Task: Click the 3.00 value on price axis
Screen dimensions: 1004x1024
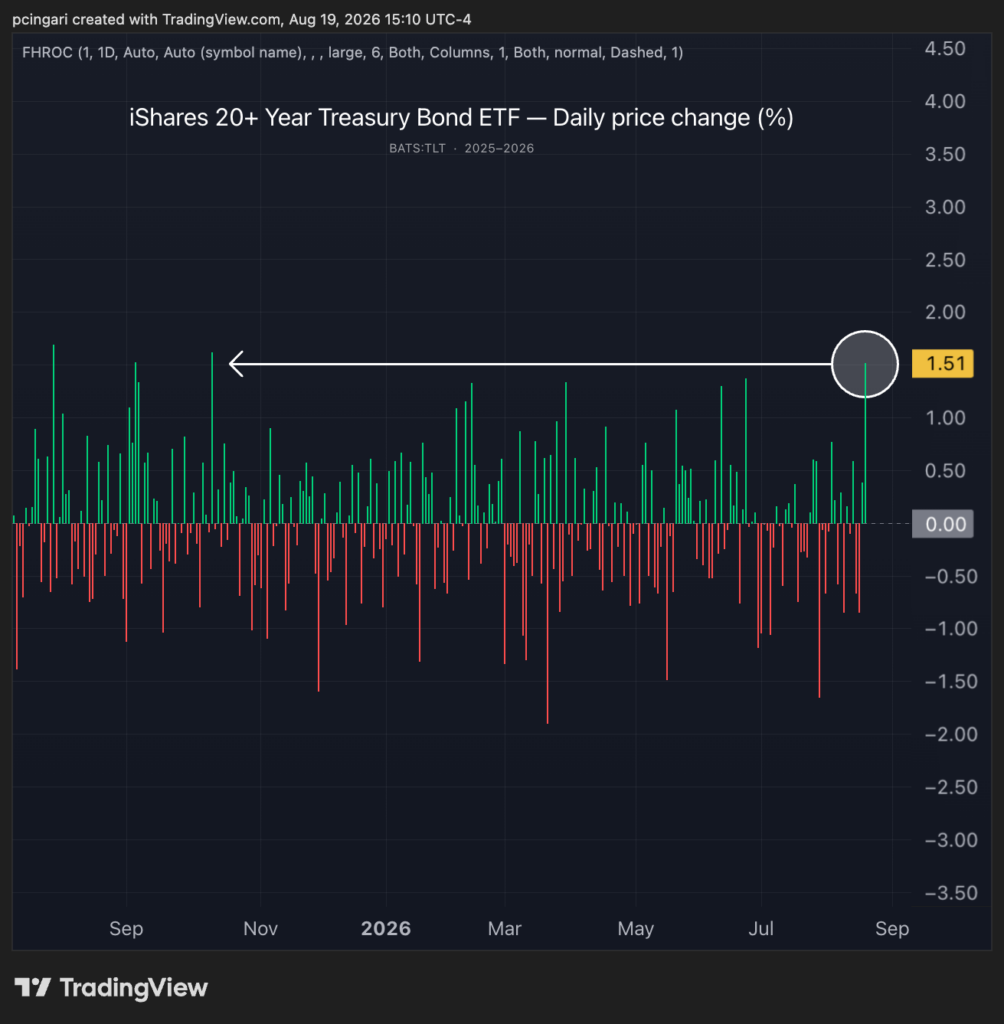Action: coord(945,207)
